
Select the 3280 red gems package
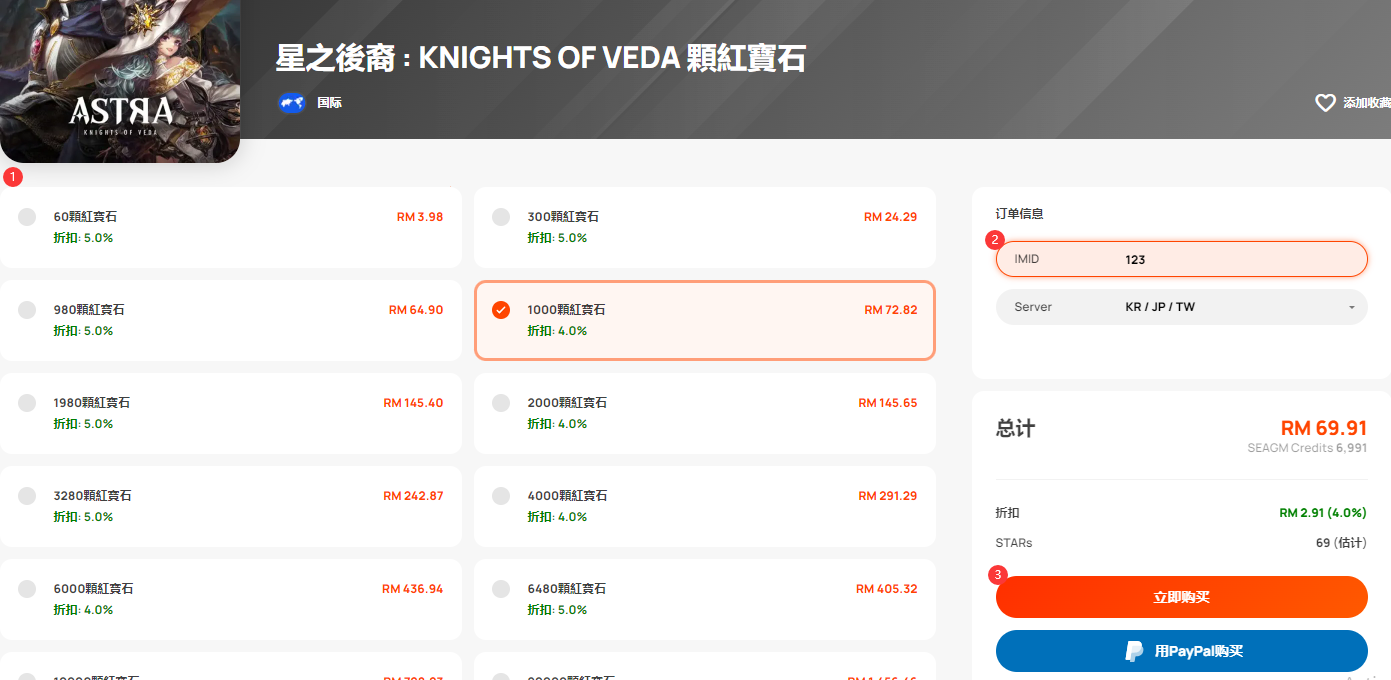(x=231, y=506)
